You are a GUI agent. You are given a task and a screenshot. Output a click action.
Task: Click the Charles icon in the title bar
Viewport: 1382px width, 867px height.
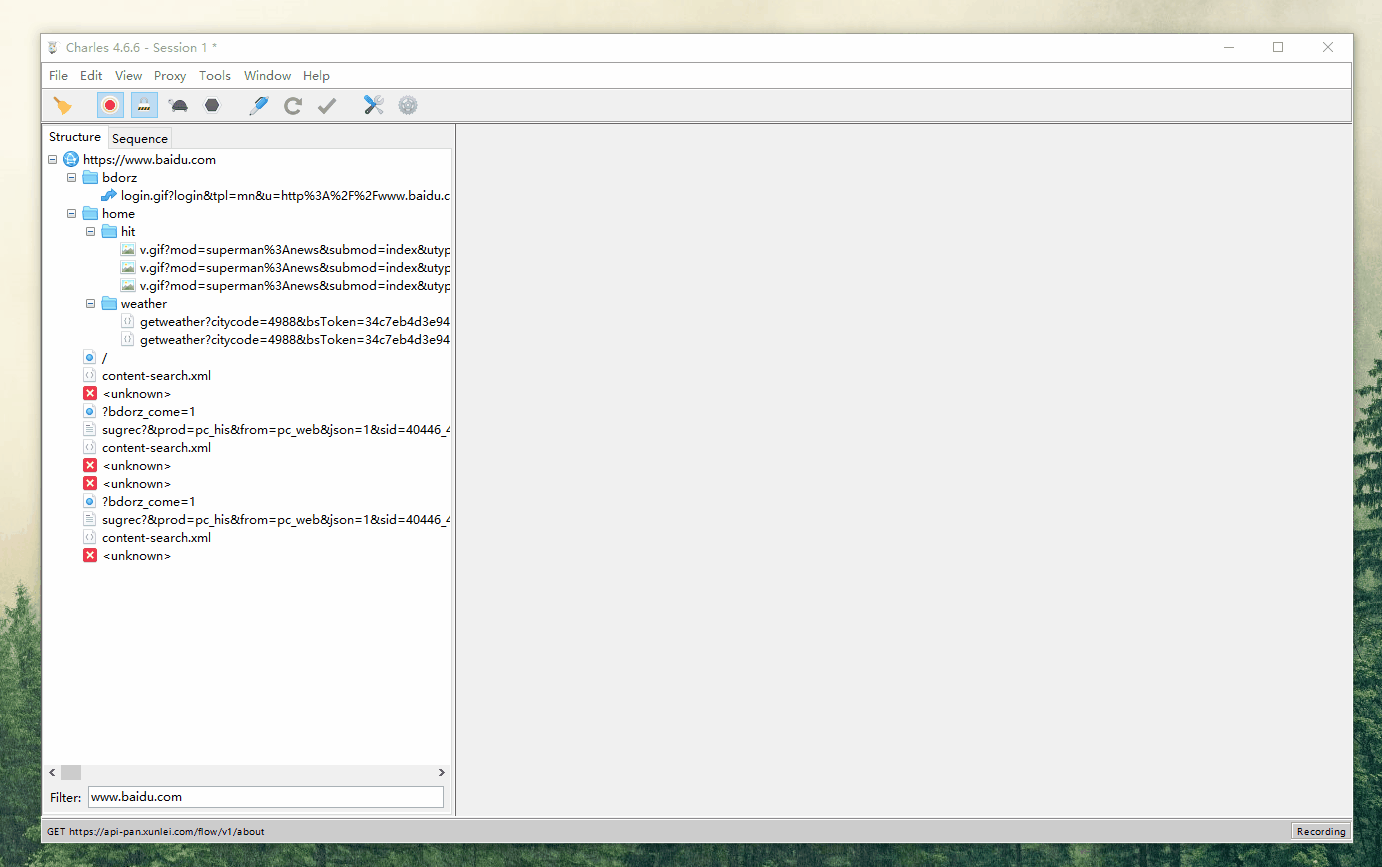click(53, 48)
